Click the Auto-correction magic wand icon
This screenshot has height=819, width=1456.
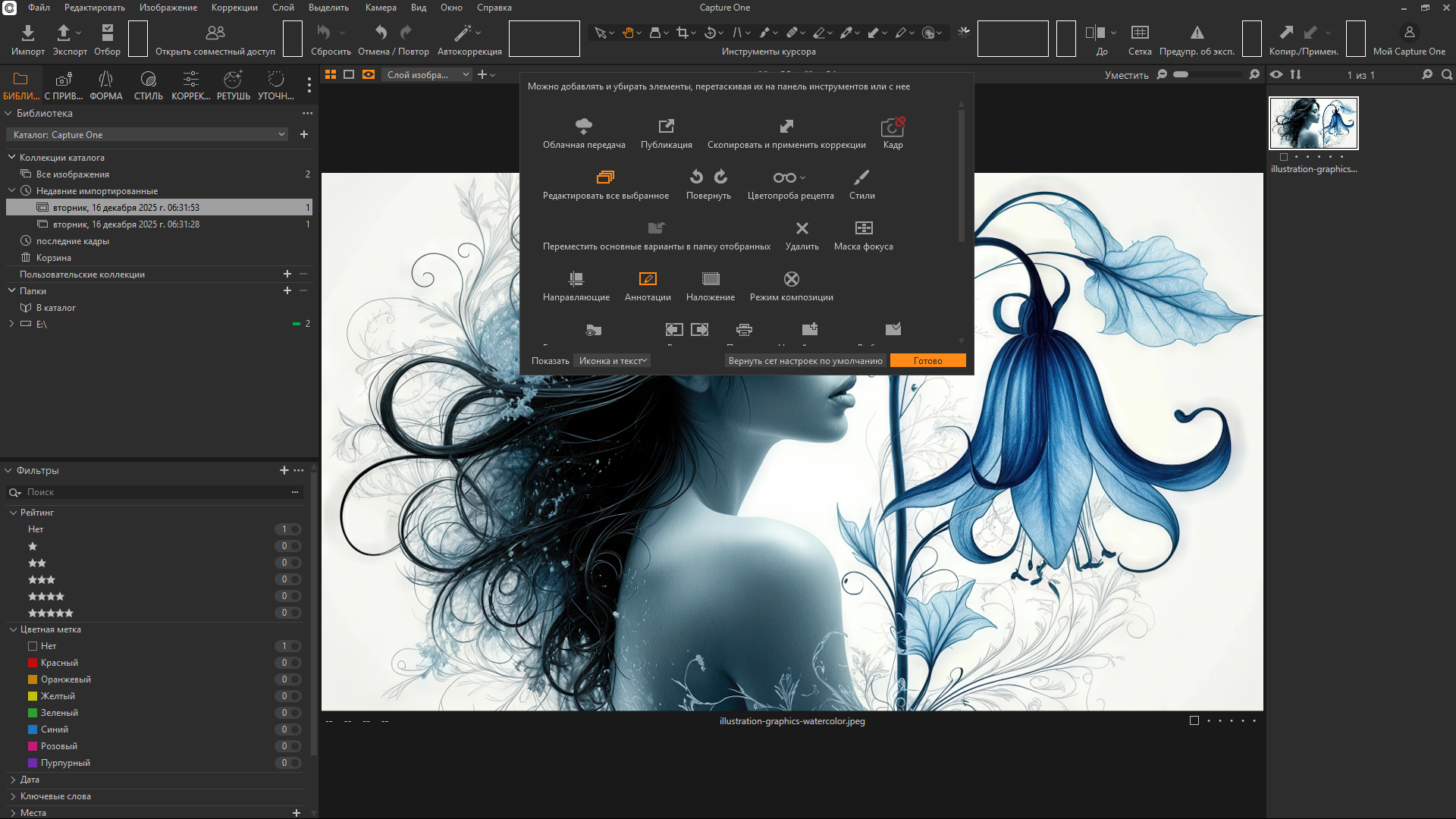click(462, 33)
